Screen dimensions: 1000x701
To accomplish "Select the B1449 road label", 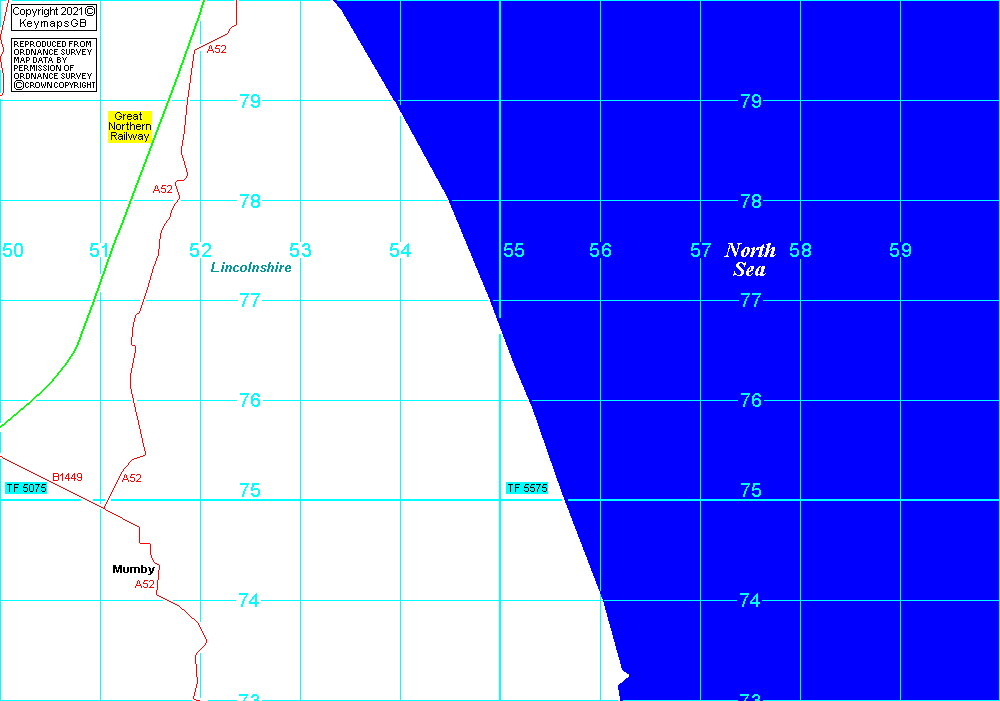I will [x=67, y=478].
